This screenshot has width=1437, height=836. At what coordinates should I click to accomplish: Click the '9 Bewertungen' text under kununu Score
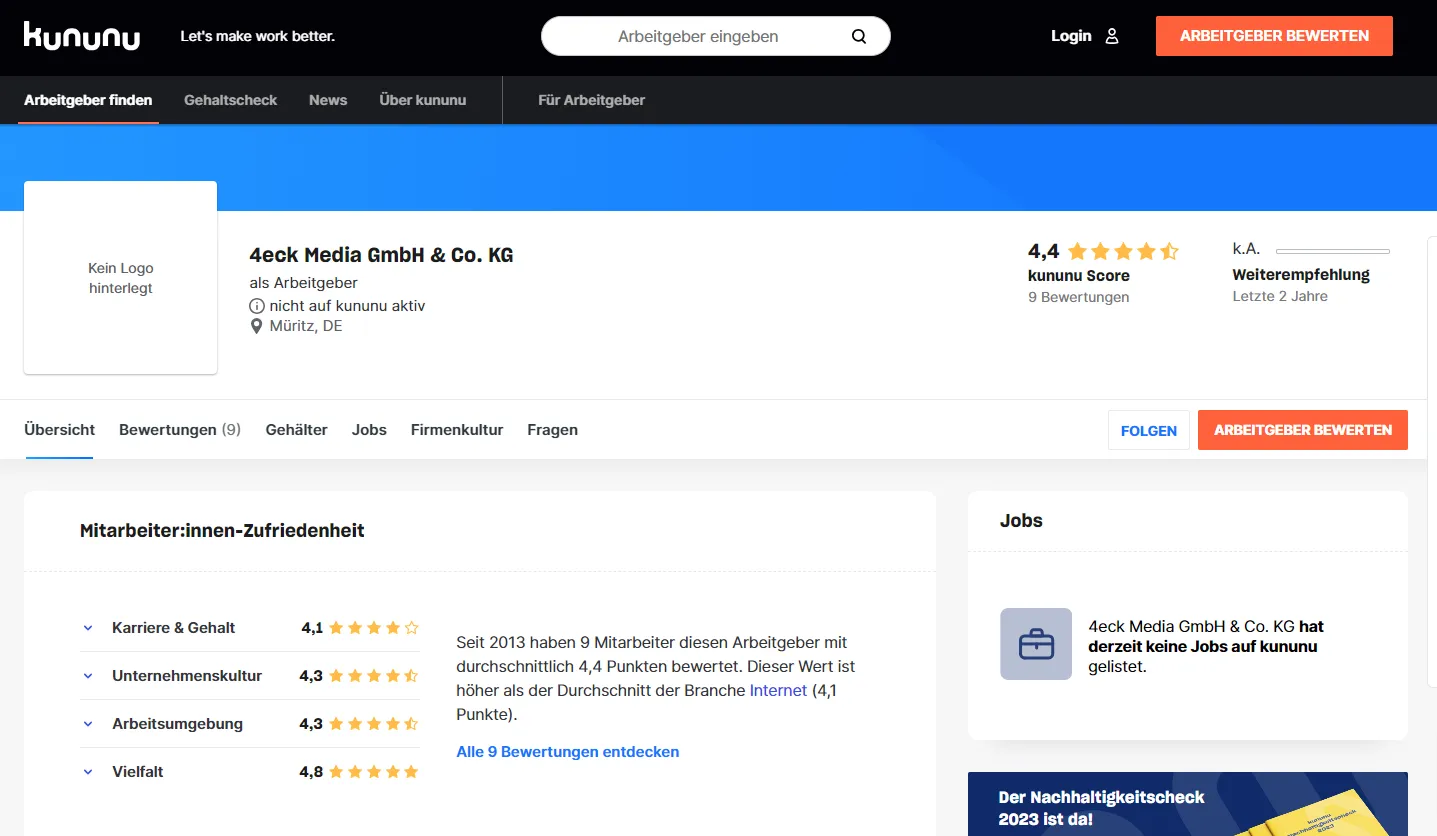click(1078, 297)
